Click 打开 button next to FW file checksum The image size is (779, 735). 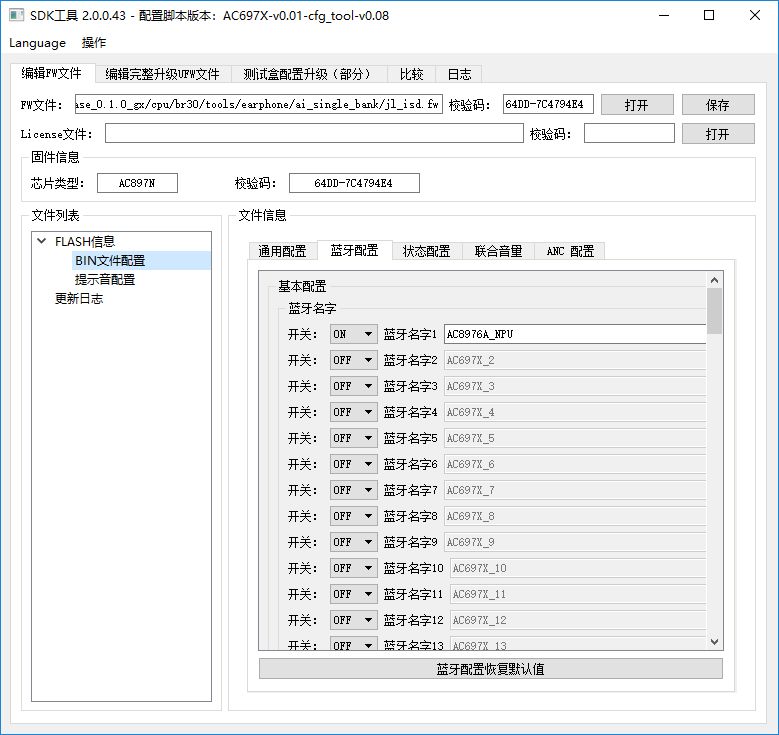coord(637,104)
